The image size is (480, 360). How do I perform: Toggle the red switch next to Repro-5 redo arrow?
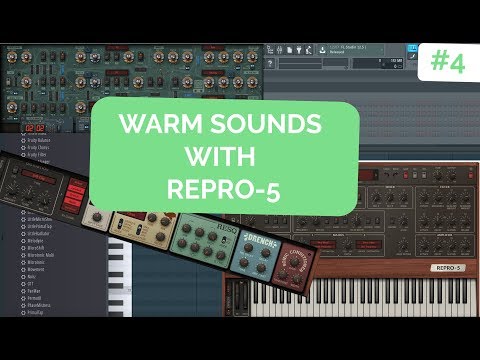[406, 175]
